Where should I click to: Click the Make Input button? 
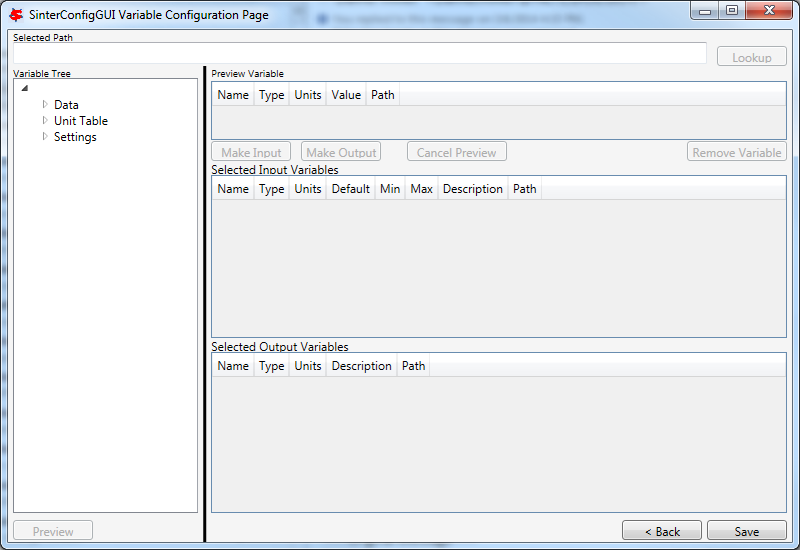point(251,152)
